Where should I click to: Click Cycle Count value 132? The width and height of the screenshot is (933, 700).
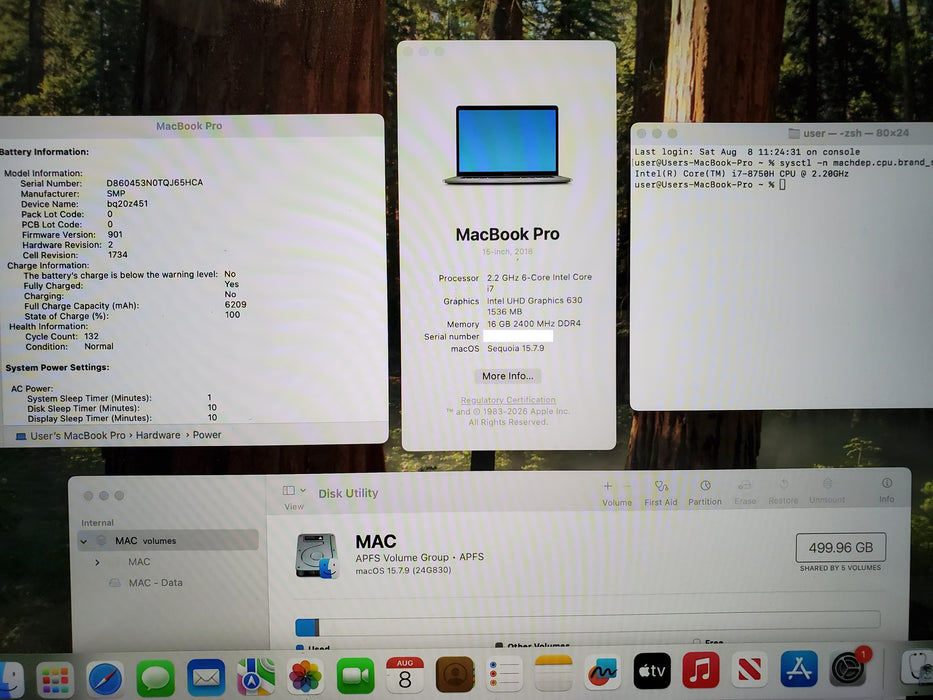pos(91,336)
